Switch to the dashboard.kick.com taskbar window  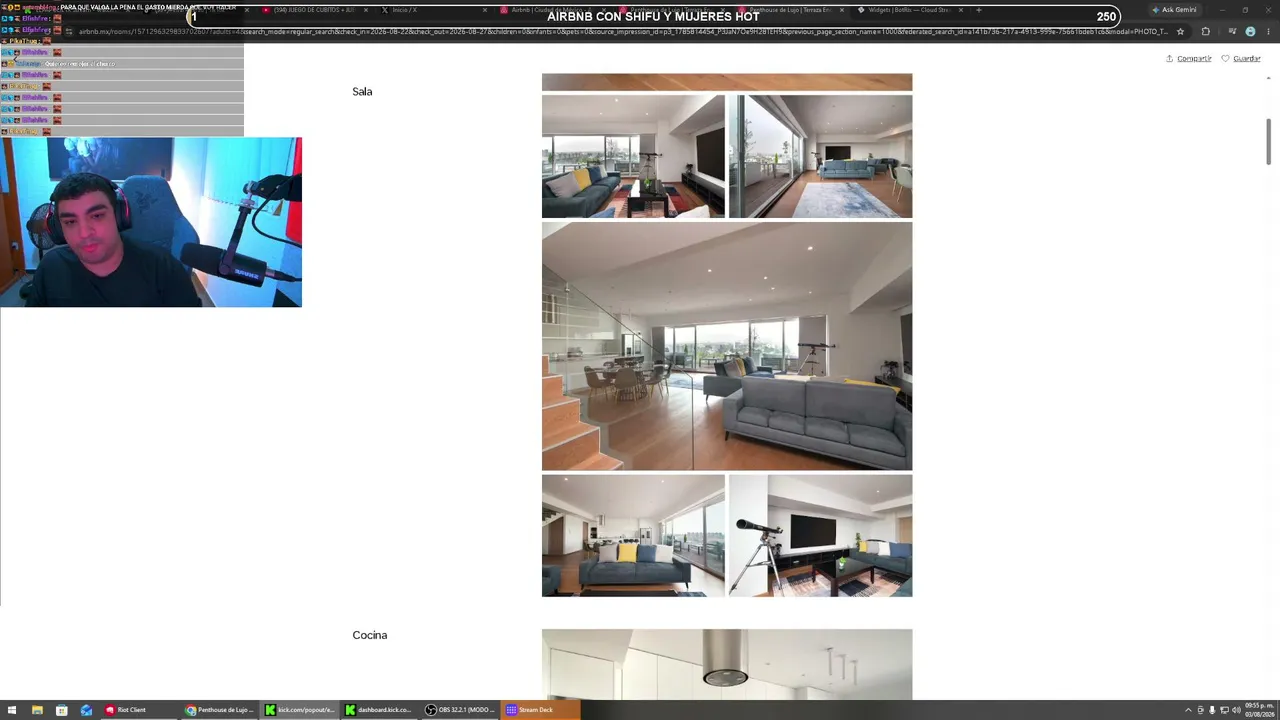380,710
